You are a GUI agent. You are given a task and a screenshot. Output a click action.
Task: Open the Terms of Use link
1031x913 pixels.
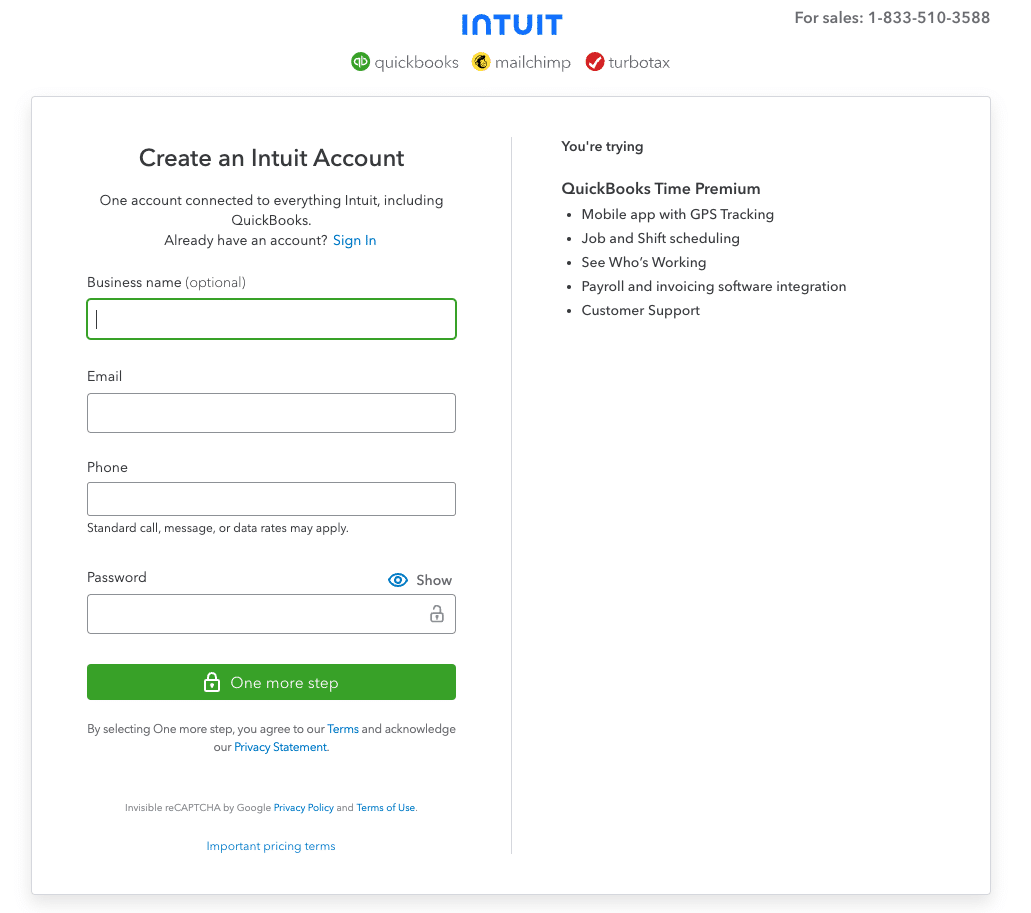pyautogui.click(x=386, y=808)
